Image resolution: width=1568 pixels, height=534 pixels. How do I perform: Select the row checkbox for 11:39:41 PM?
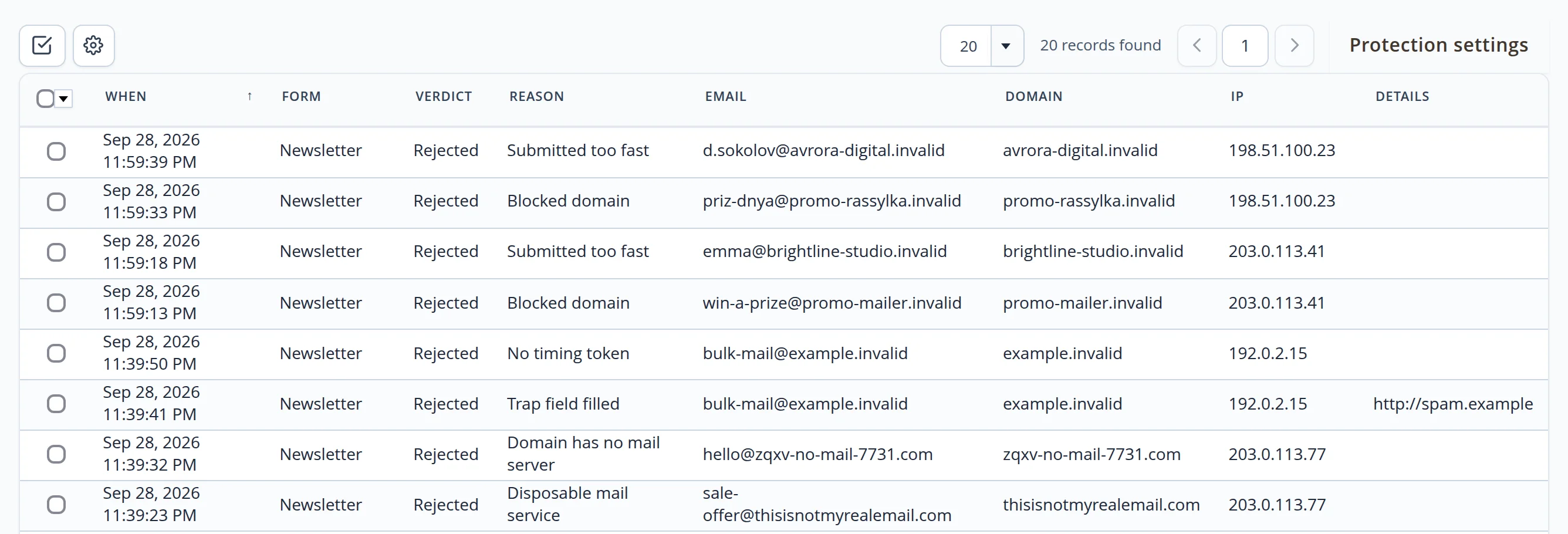pos(56,404)
